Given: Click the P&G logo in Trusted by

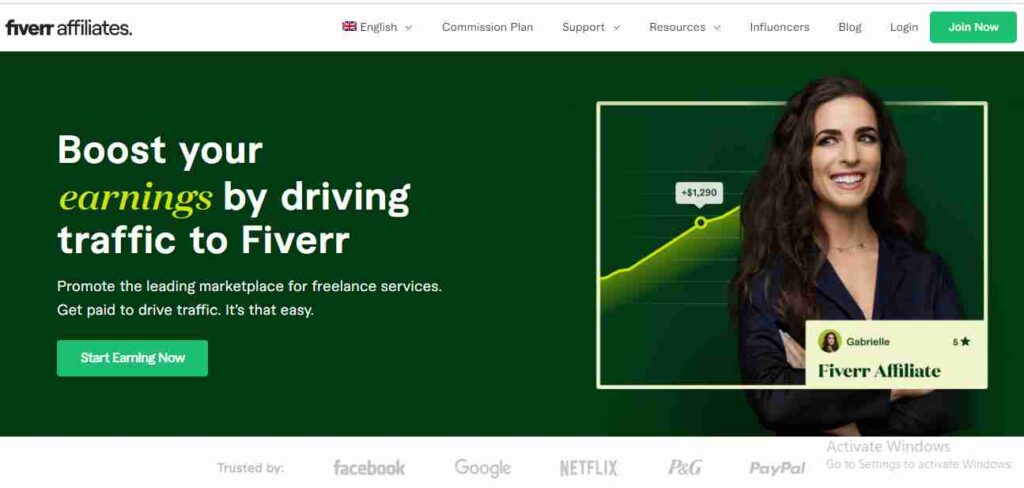Looking at the screenshot, I should point(684,468).
